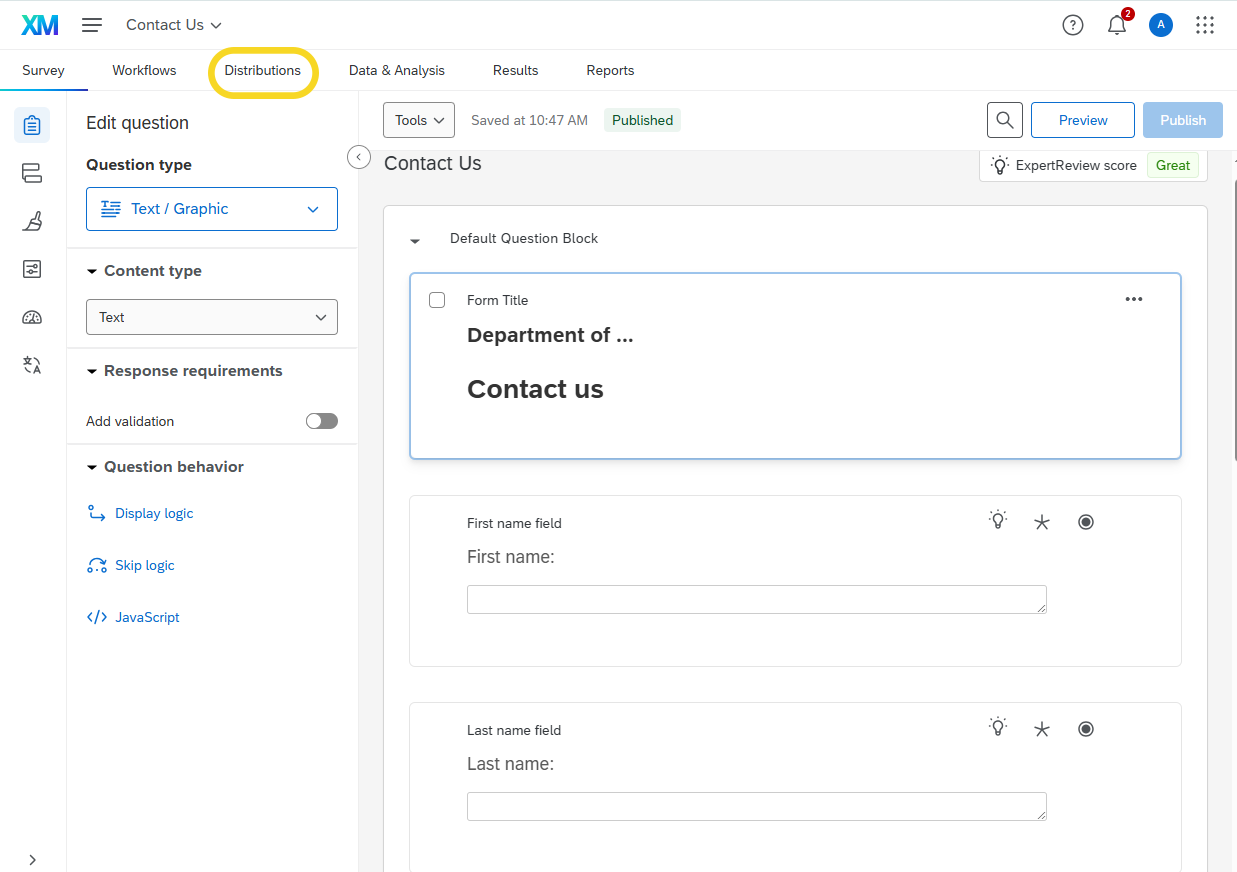
Task: Open the Translations sidebar icon
Action: 32,365
